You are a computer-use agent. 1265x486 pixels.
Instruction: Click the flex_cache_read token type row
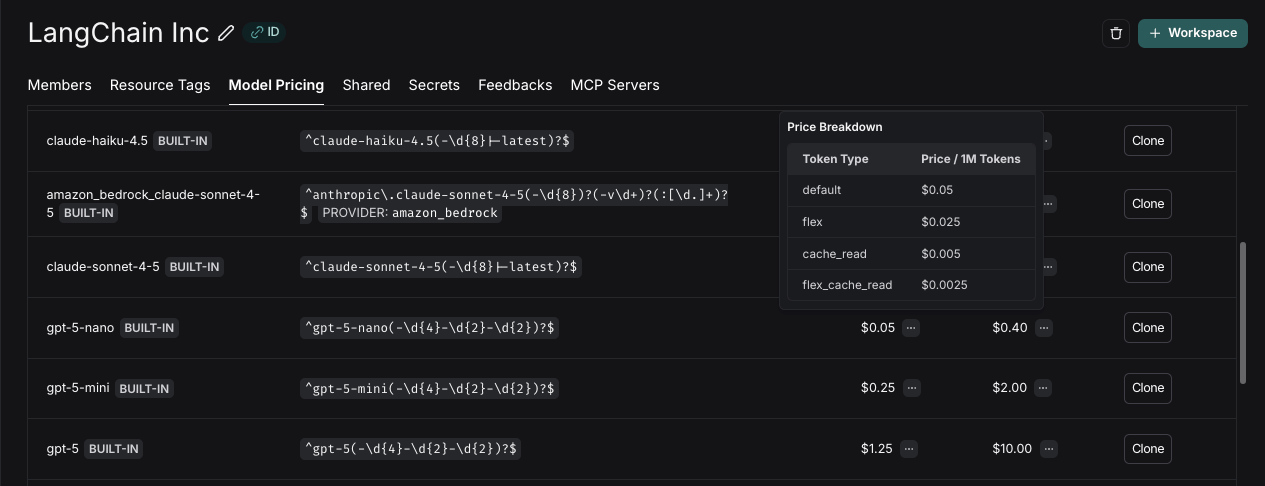[x=911, y=285]
